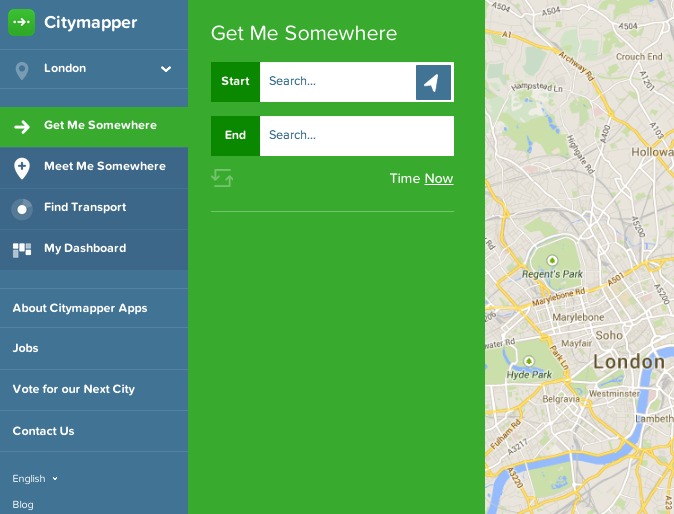The image size is (674, 514).
Task: Click the My Dashboard grid icon
Action: click(x=21, y=249)
